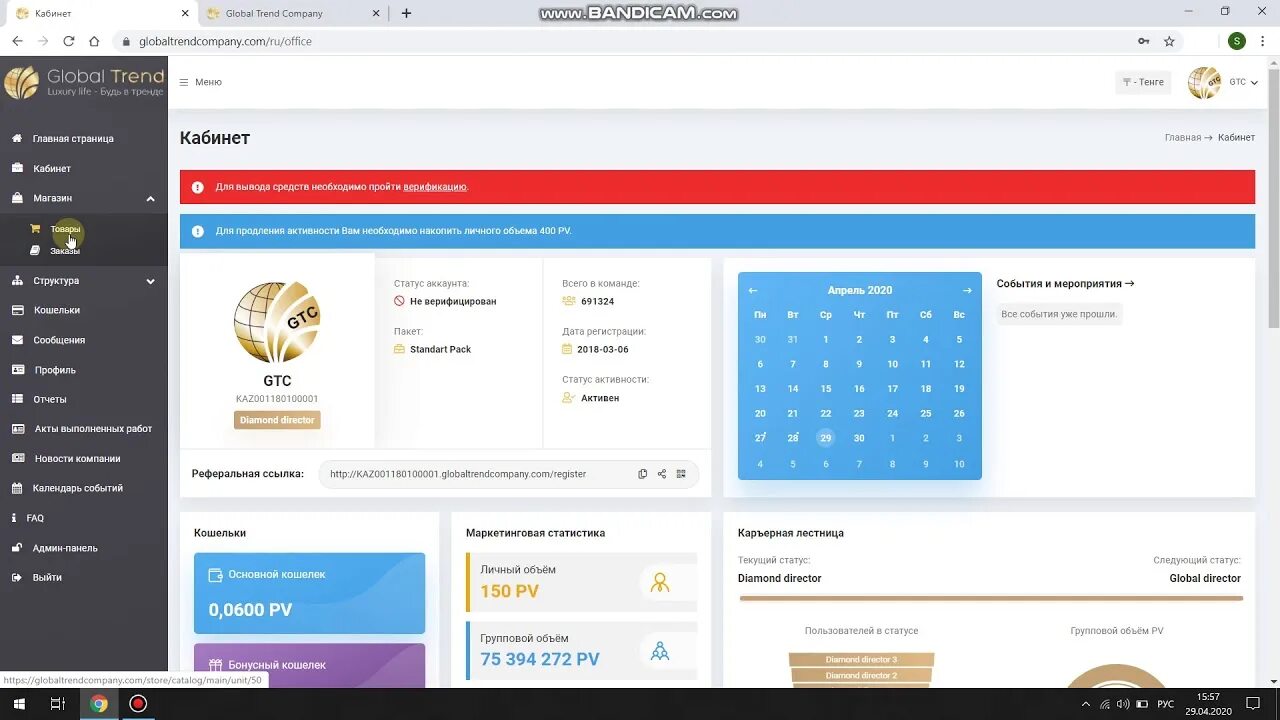This screenshot has width=1280, height=720.
Task: Click the Основной кошелек wallet card
Action: click(309, 593)
